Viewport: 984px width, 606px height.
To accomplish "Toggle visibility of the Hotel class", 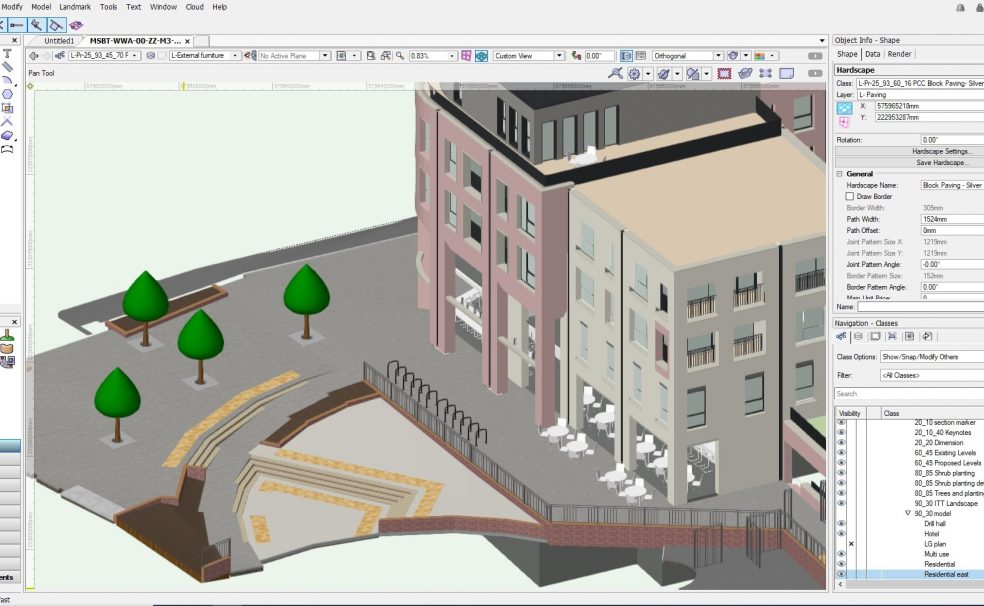I will coord(841,534).
